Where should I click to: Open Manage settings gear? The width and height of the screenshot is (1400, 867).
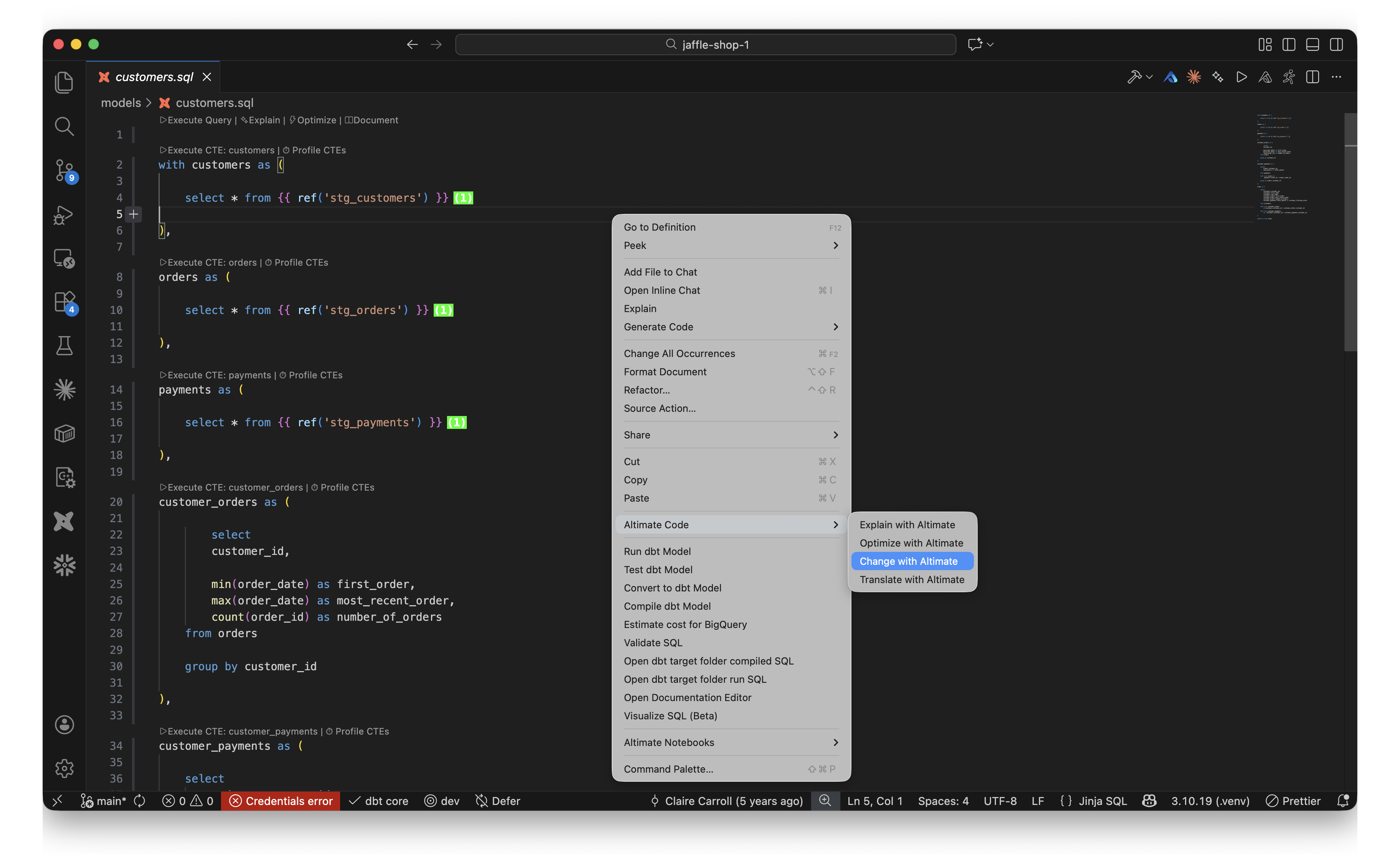[64, 768]
